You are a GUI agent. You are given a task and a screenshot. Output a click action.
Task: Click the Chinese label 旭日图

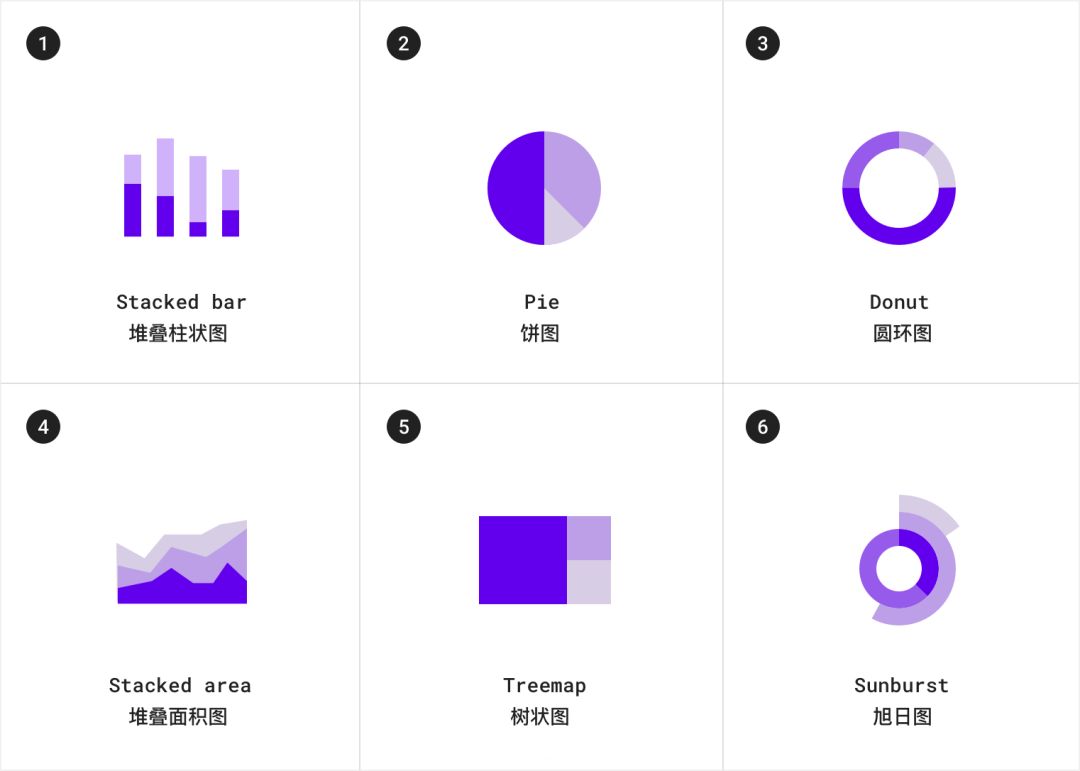pyautogui.click(x=902, y=717)
